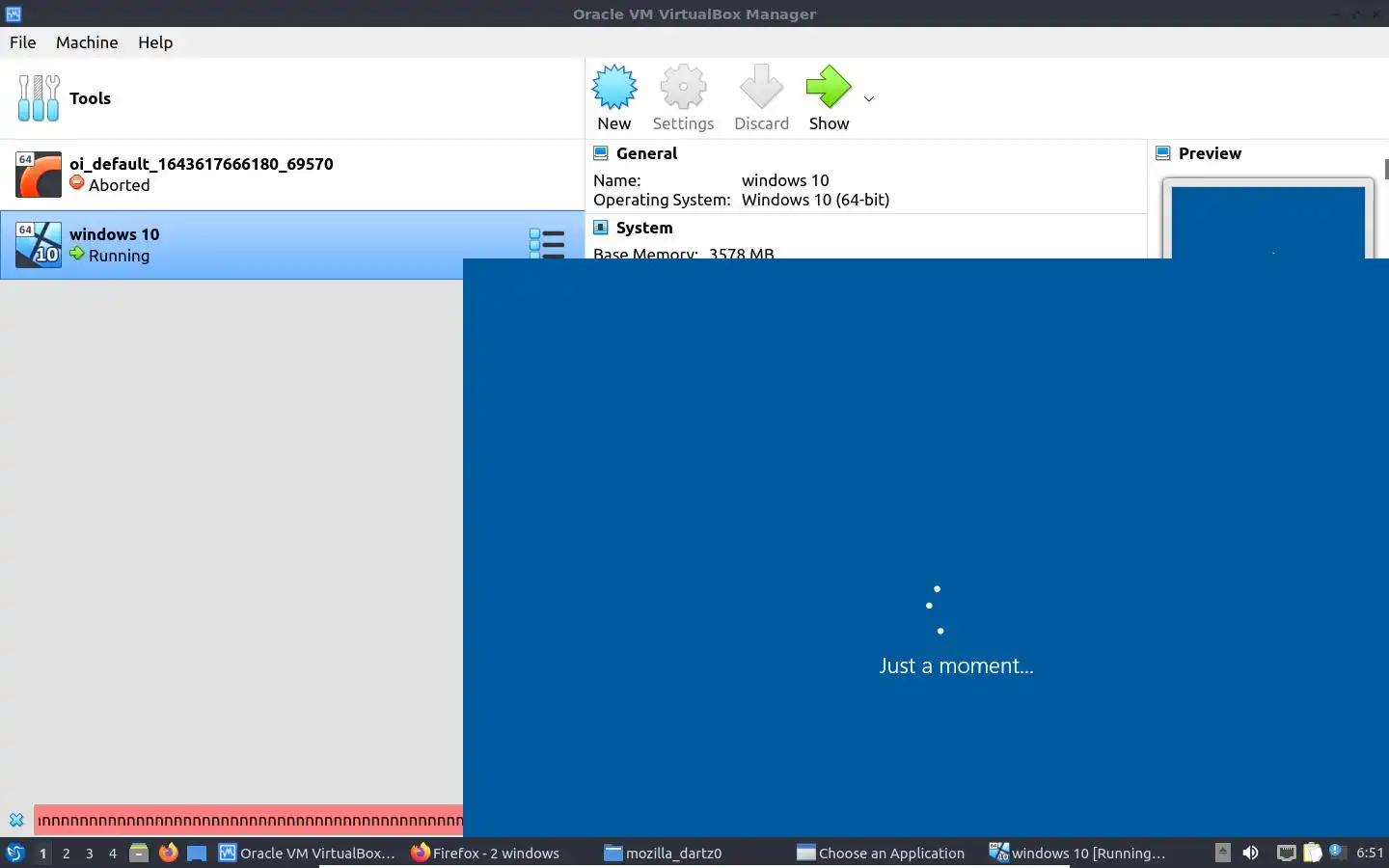Switch to workspace 3
This screenshot has width=1389, height=868.
pyautogui.click(x=89, y=853)
